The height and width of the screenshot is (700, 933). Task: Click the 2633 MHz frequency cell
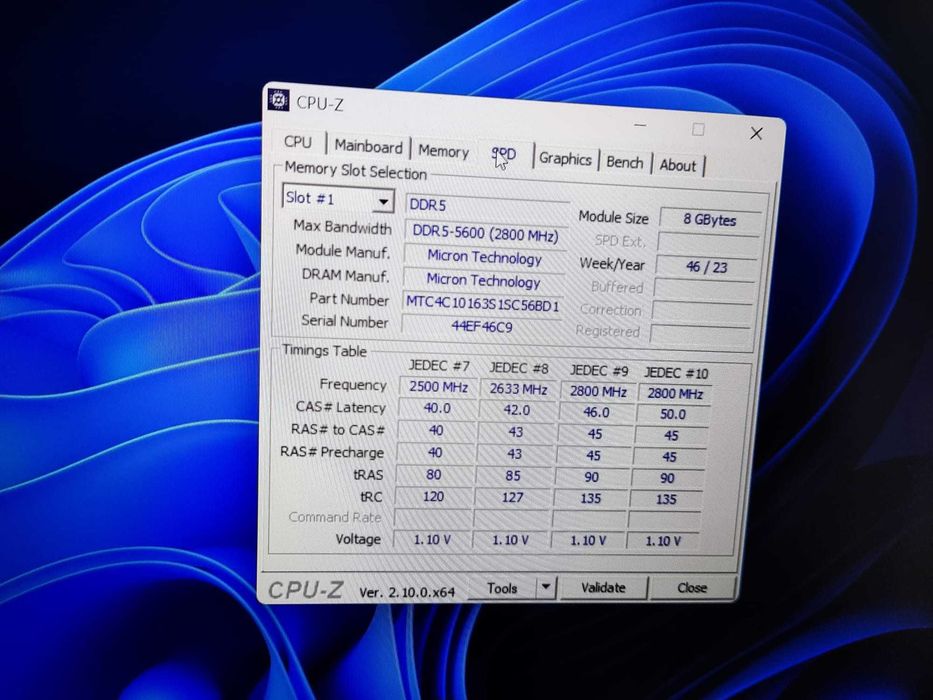[x=518, y=389]
